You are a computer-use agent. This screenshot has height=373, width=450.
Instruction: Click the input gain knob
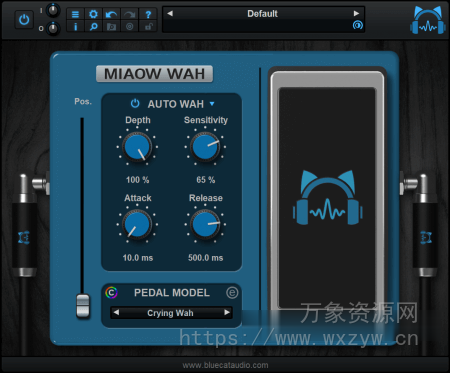[x=53, y=10]
